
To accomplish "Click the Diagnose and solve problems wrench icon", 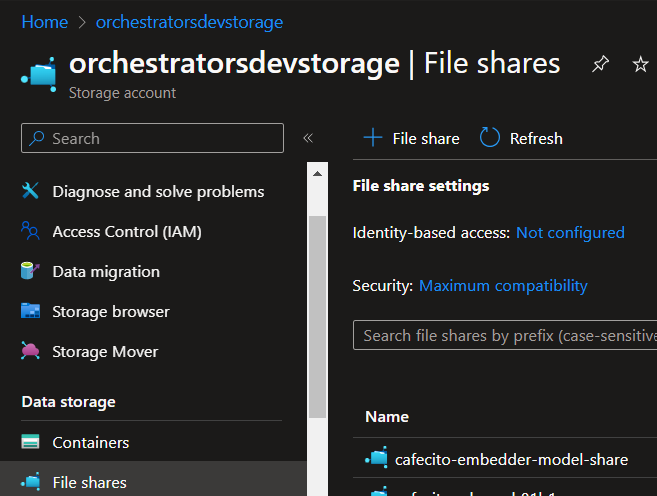I will [31, 191].
